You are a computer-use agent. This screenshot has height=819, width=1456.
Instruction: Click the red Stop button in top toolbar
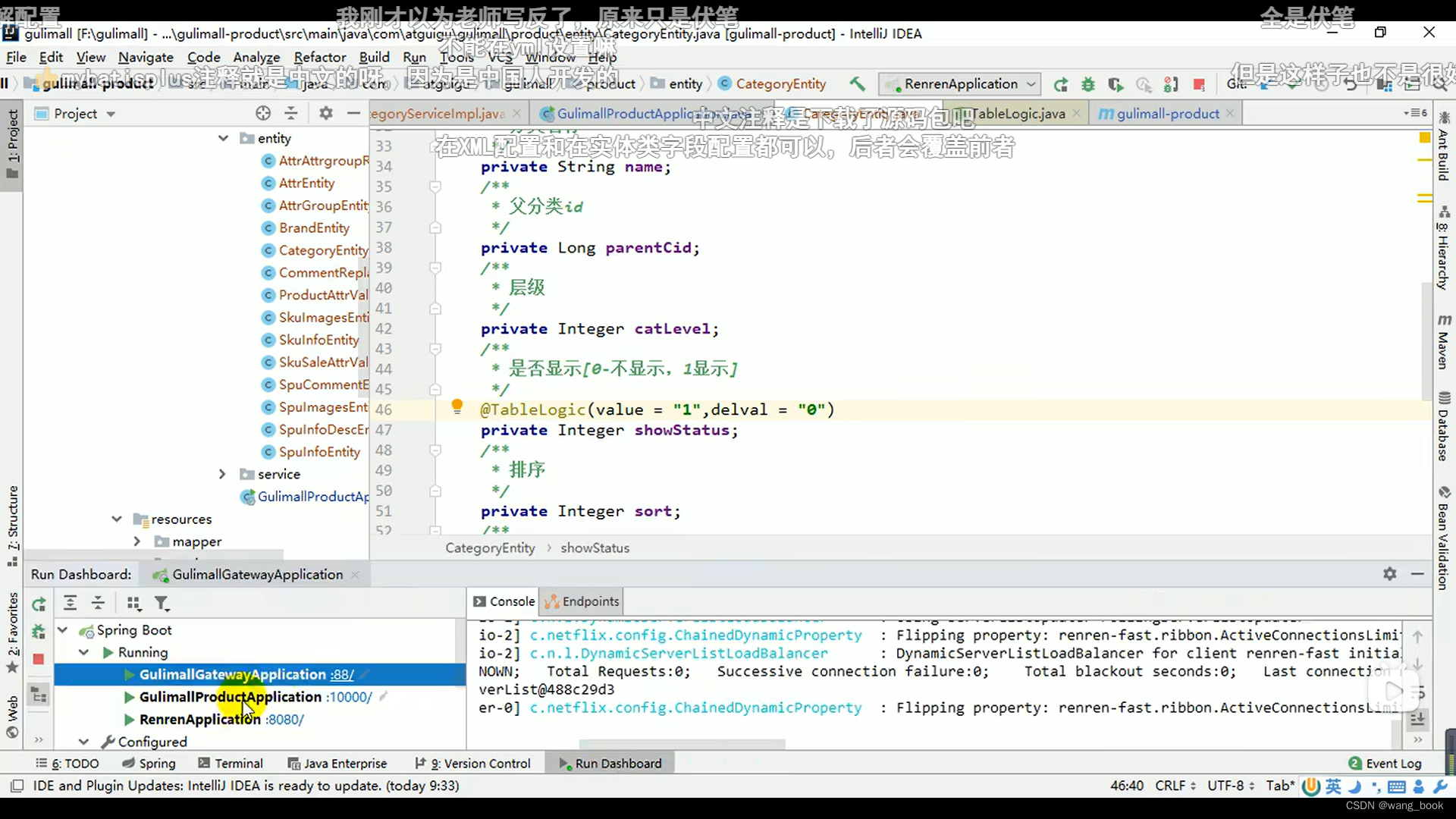point(1199,84)
